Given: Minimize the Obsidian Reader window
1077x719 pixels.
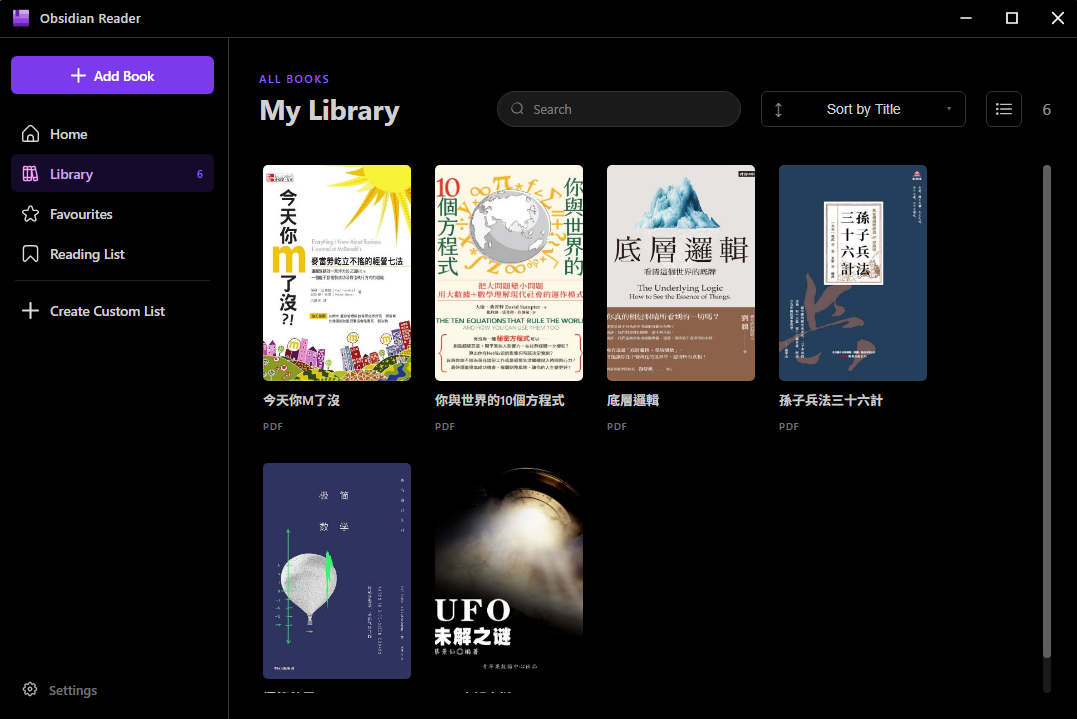Looking at the screenshot, I should (x=966, y=18).
